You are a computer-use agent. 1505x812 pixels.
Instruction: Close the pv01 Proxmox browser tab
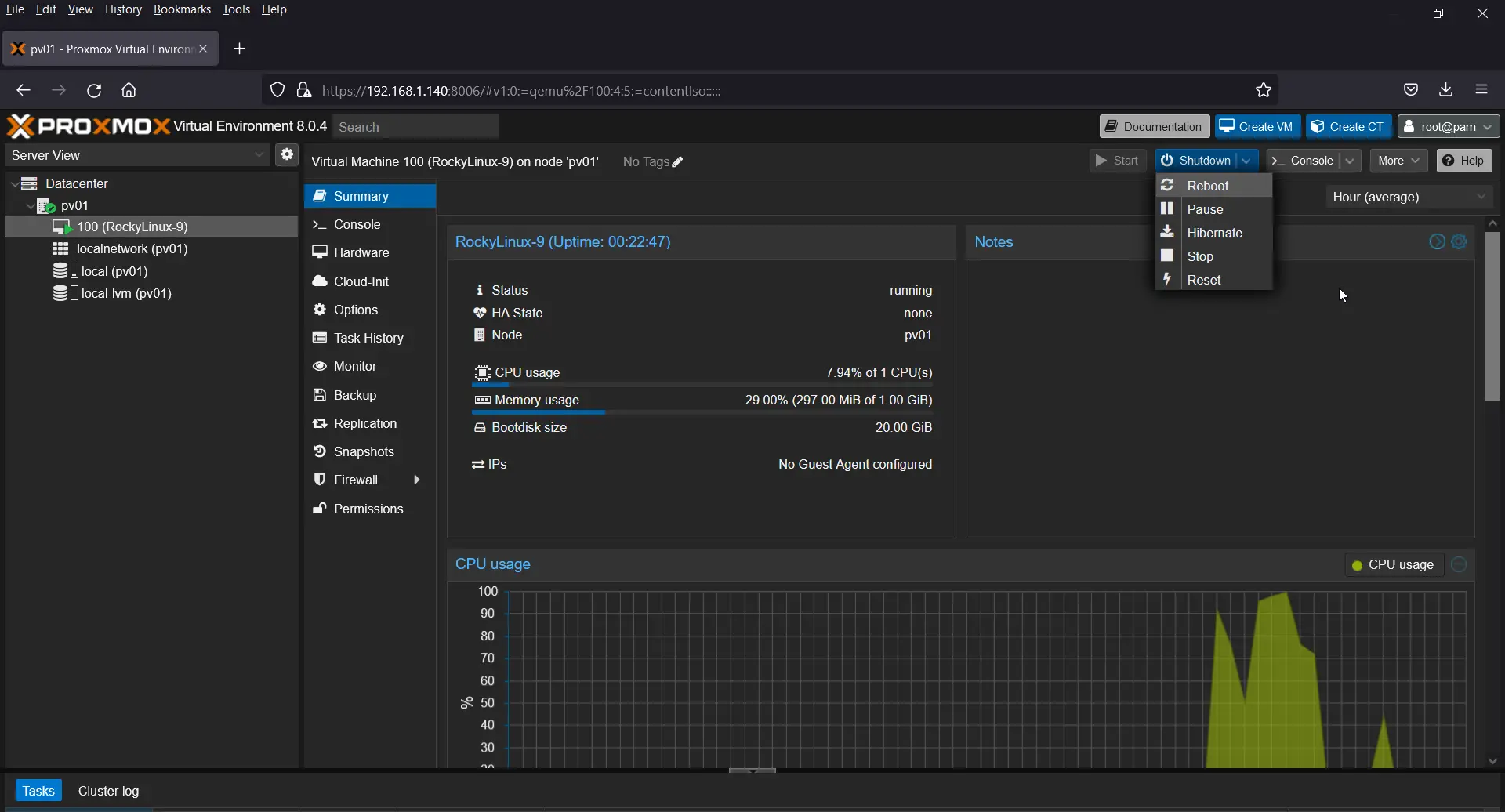click(204, 49)
